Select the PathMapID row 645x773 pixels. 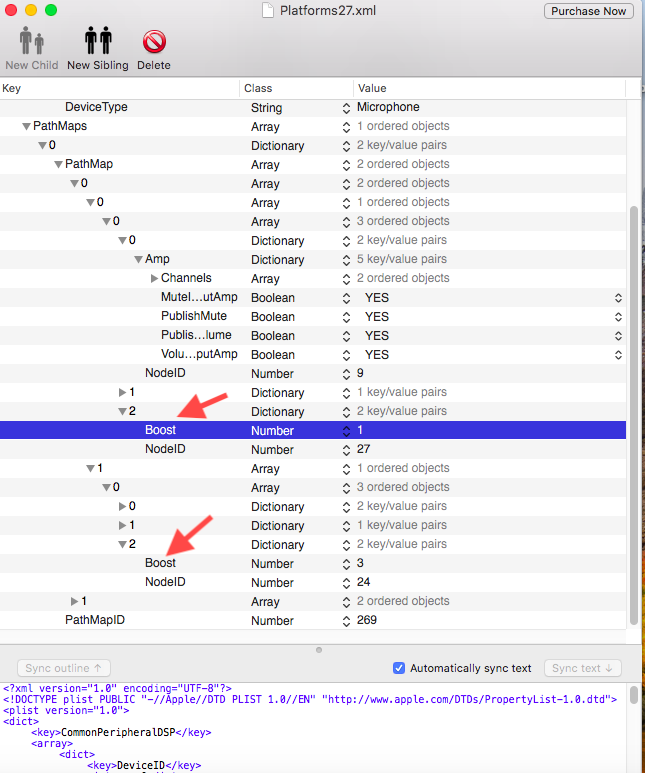[313, 620]
